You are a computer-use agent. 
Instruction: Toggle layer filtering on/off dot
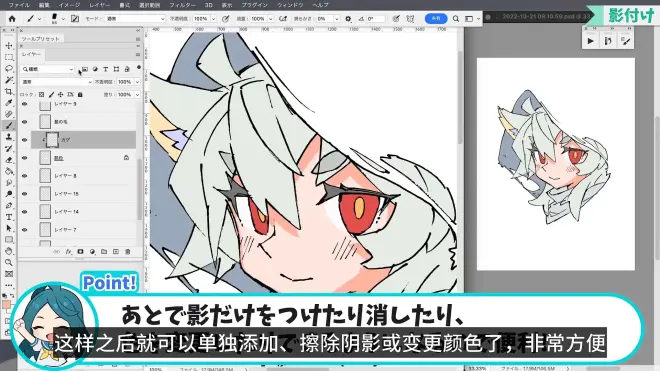(138, 68)
